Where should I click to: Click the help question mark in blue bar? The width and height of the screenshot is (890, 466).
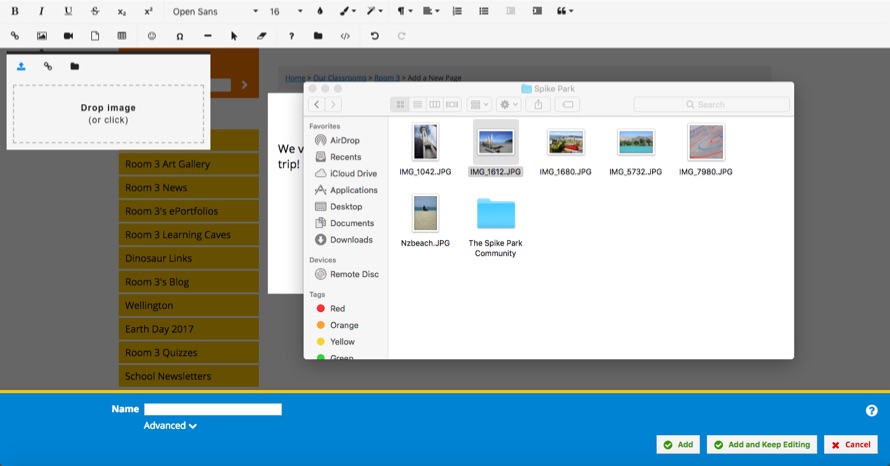pyautogui.click(x=871, y=410)
